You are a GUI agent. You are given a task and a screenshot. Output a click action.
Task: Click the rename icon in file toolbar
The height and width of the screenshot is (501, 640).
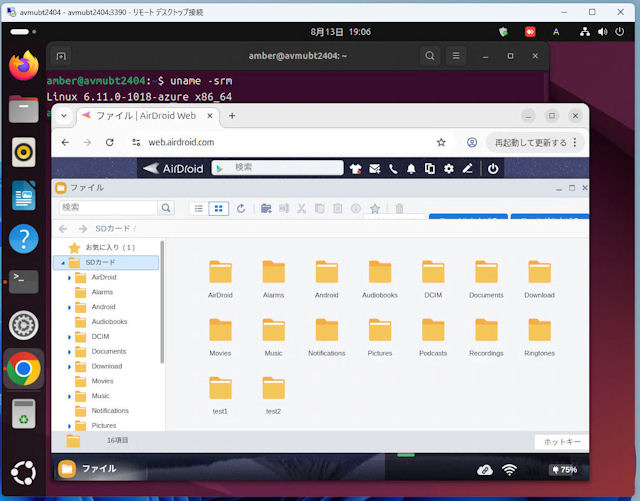tap(284, 209)
